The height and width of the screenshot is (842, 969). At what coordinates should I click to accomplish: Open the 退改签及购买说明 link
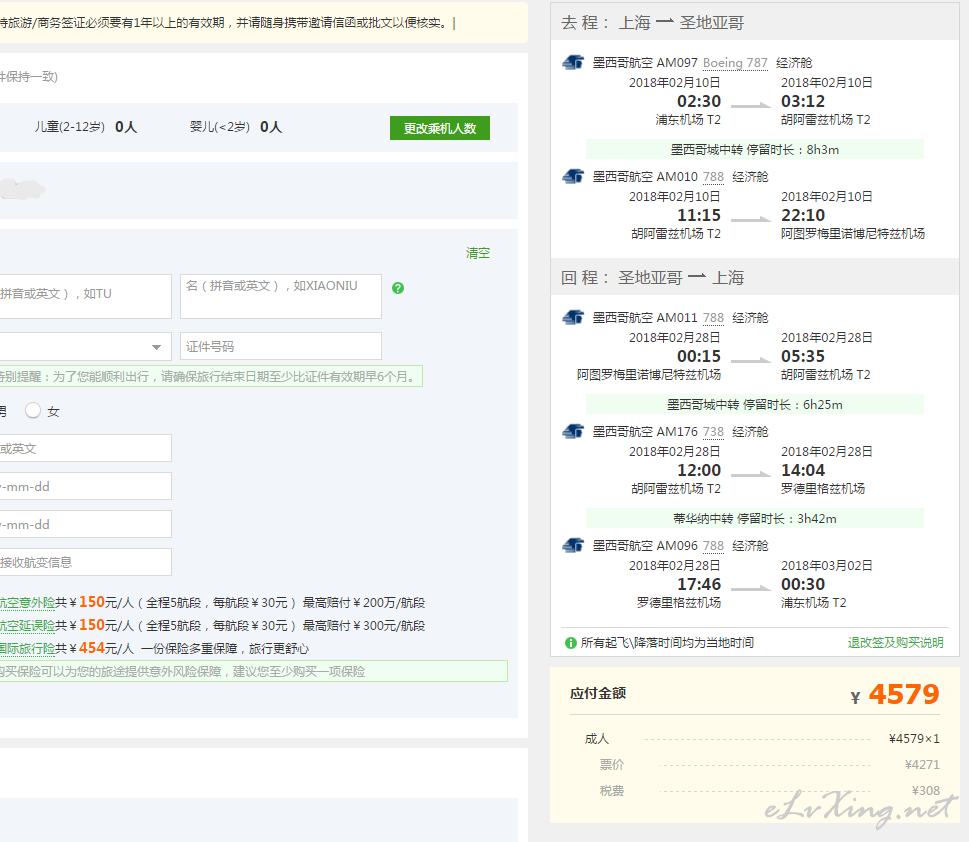[895, 643]
